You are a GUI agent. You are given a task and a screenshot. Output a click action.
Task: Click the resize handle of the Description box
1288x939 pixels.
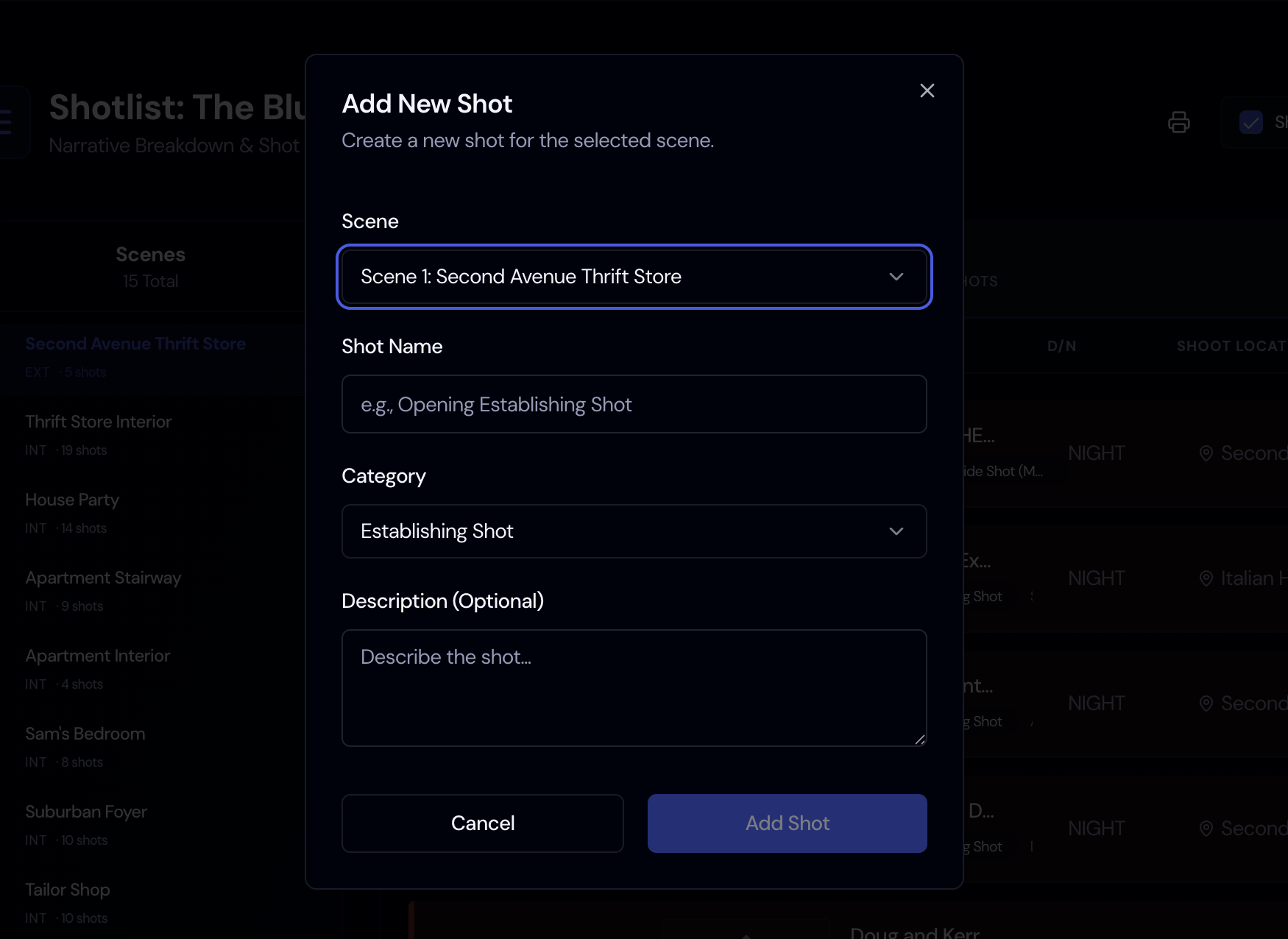coord(921,740)
